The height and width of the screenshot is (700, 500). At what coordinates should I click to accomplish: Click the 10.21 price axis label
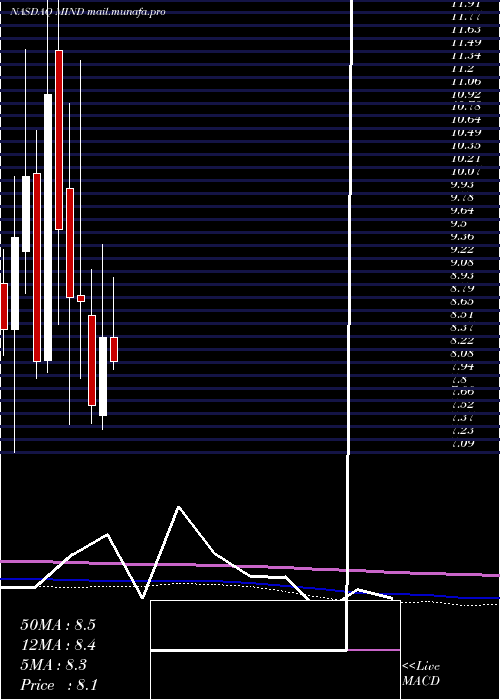[x=466, y=158]
